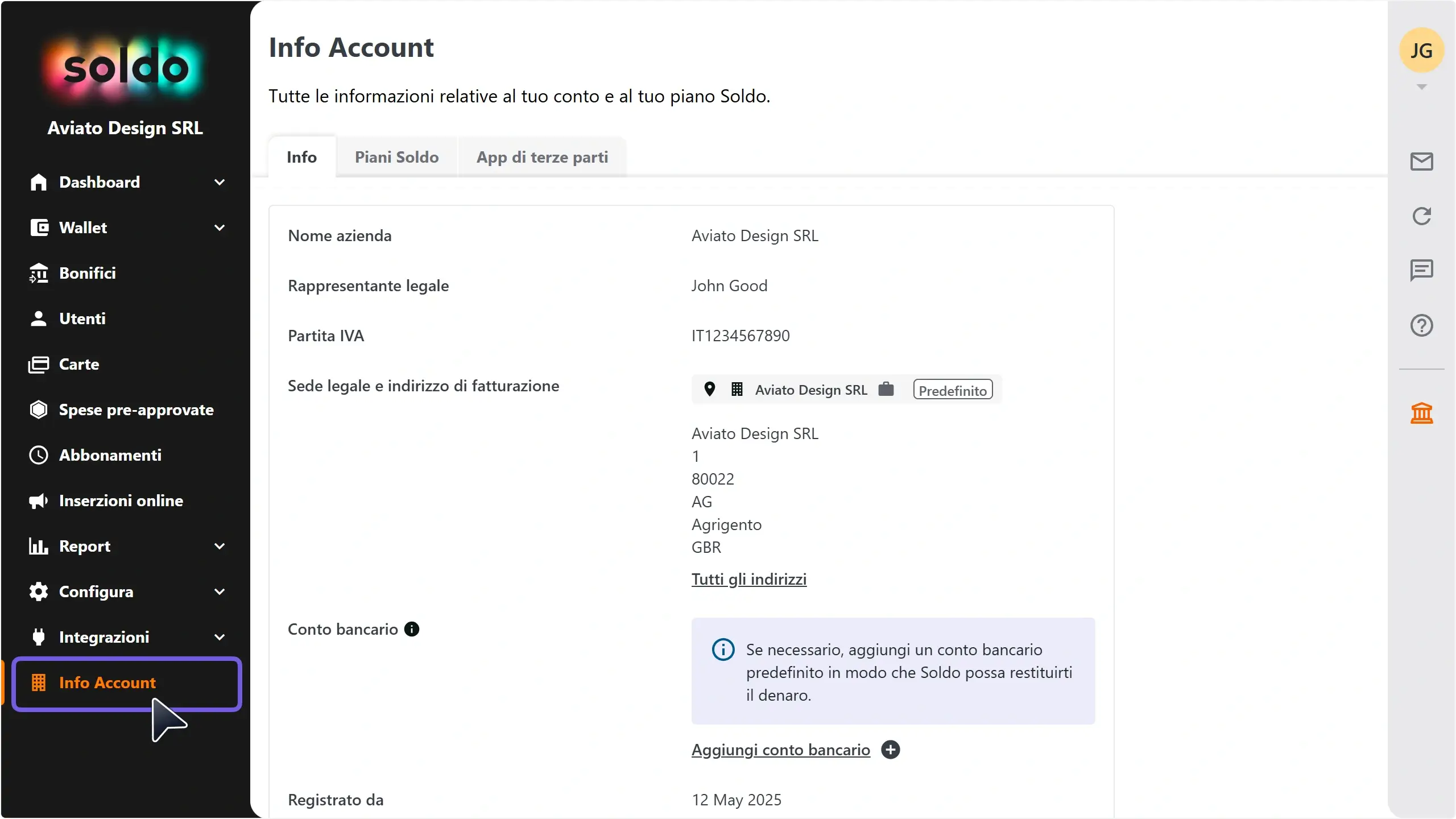Click the Soldo logo
This screenshot has width=1456, height=819.
pos(125,68)
